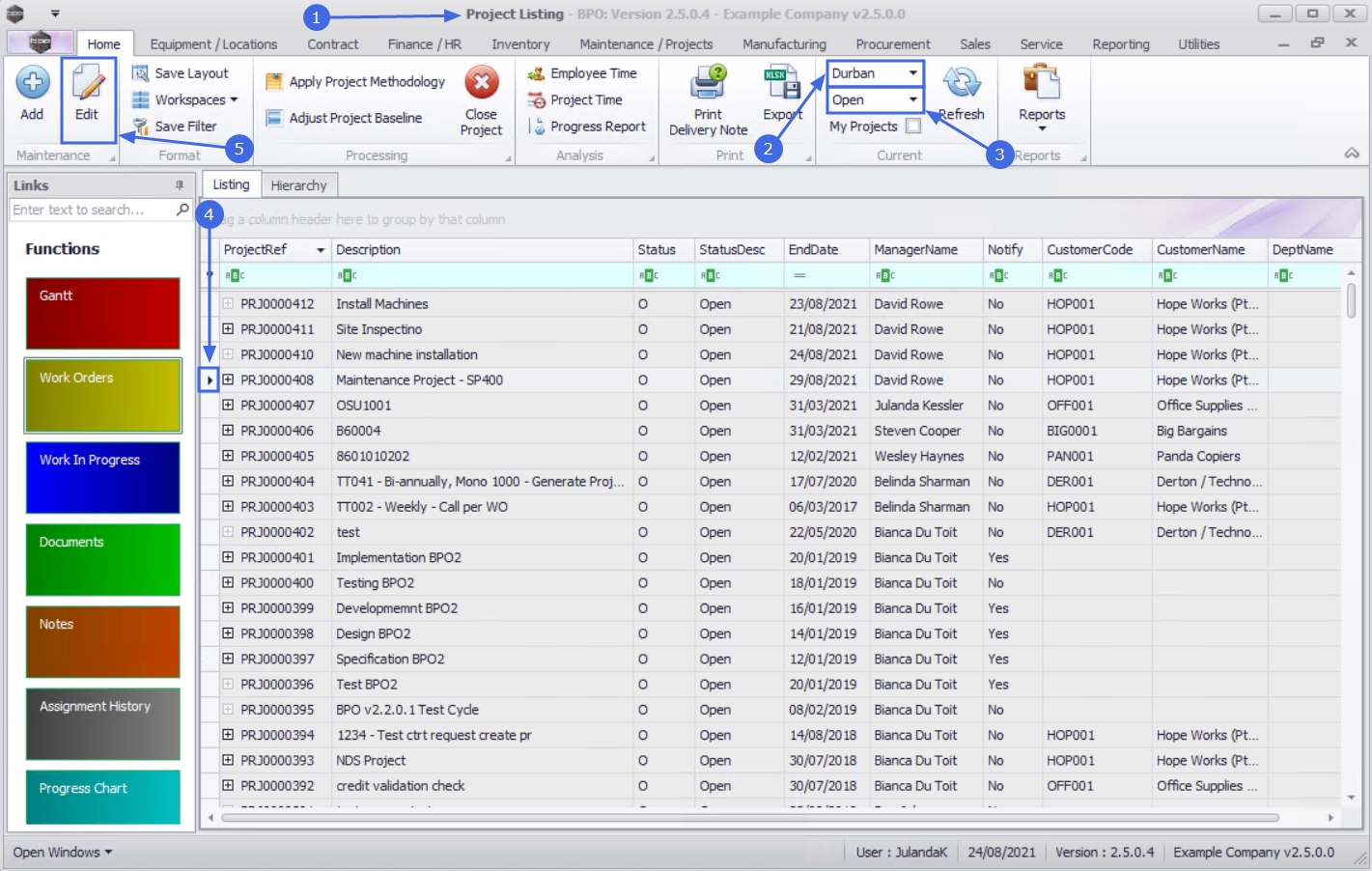Click Adjust Project Baseline
Image resolution: width=1372 pixels, height=871 pixels.
point(344,118)
